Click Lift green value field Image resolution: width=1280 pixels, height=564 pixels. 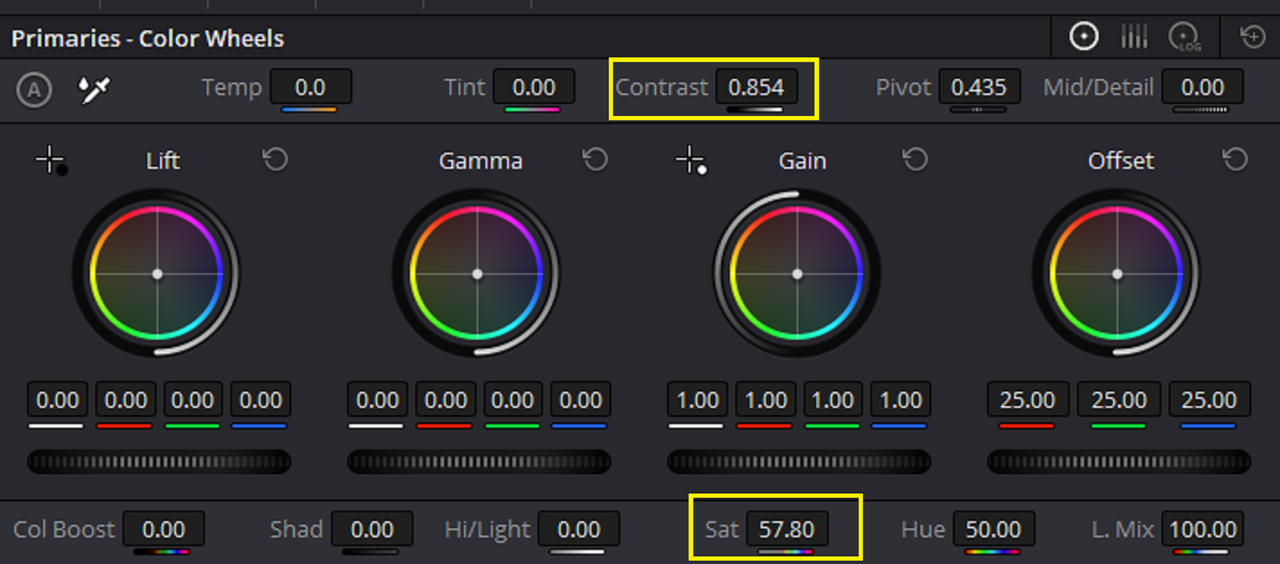click(x=193, y=400)
